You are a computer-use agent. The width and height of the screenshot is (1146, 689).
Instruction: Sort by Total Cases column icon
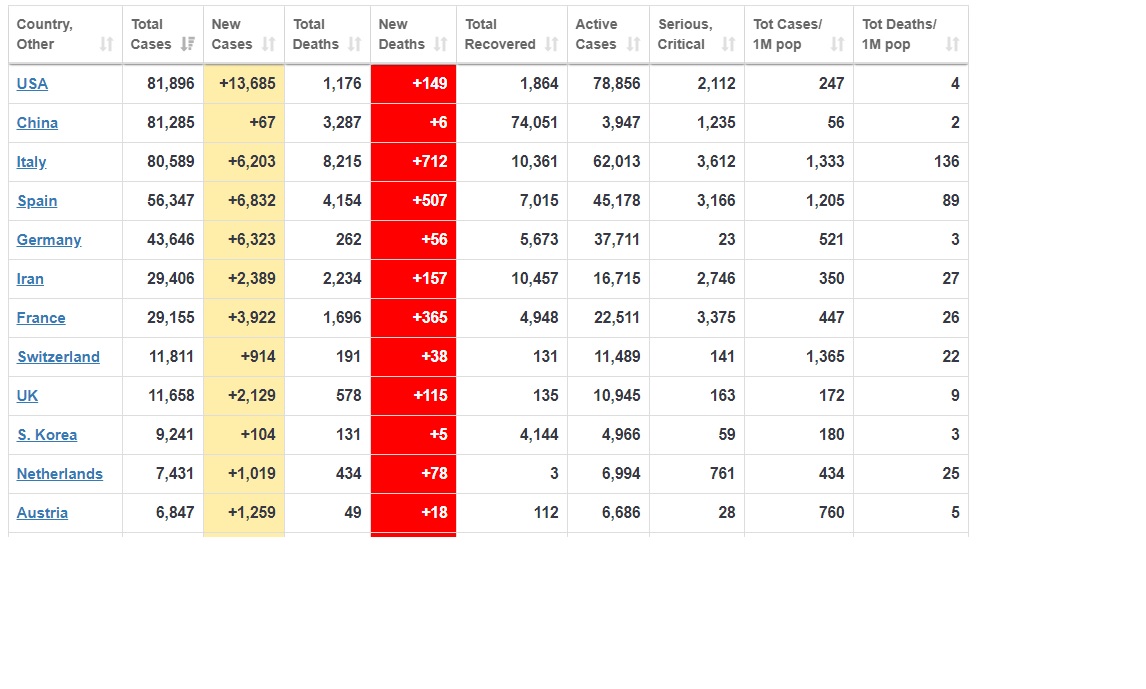coord(188,45)
